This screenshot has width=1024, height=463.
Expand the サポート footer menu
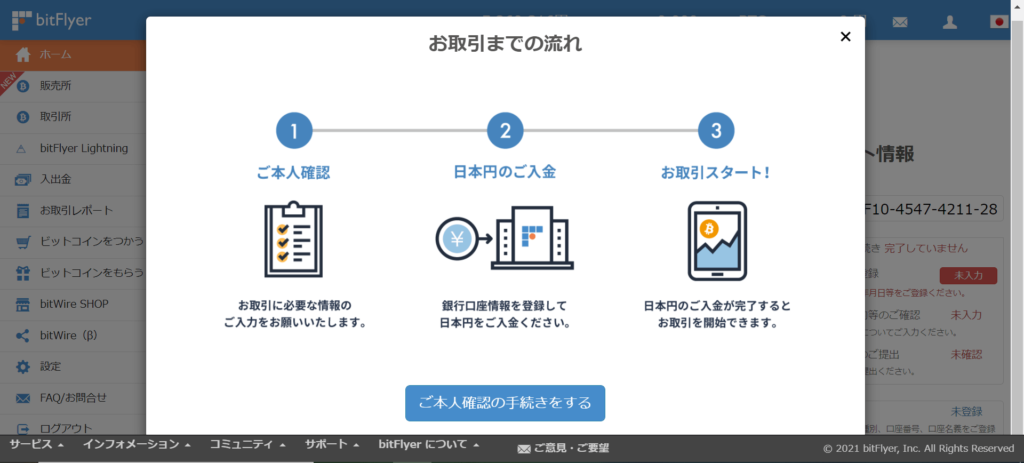pyautogui.click(x=332, y=445)
